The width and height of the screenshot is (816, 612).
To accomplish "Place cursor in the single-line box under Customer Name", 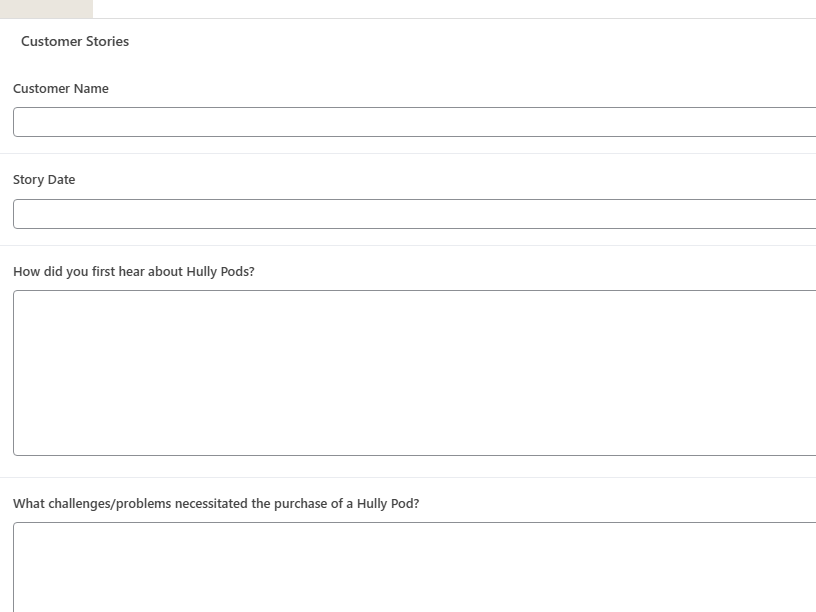I will tap(414, 122).
